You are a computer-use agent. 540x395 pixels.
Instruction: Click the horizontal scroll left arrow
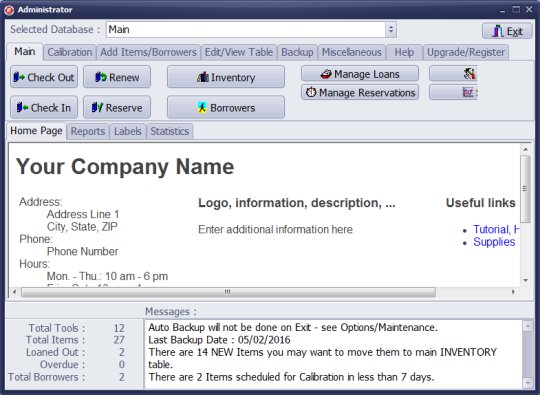tap(14, 292)
